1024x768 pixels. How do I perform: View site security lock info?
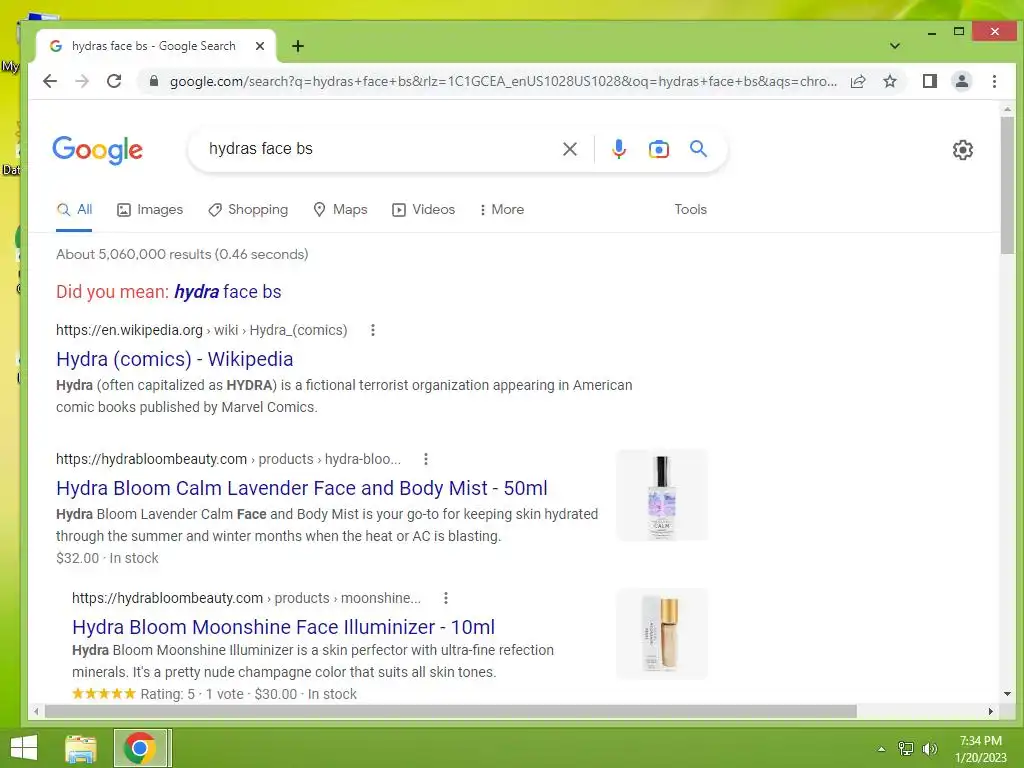pyautogui.click(x=153, y=81)
